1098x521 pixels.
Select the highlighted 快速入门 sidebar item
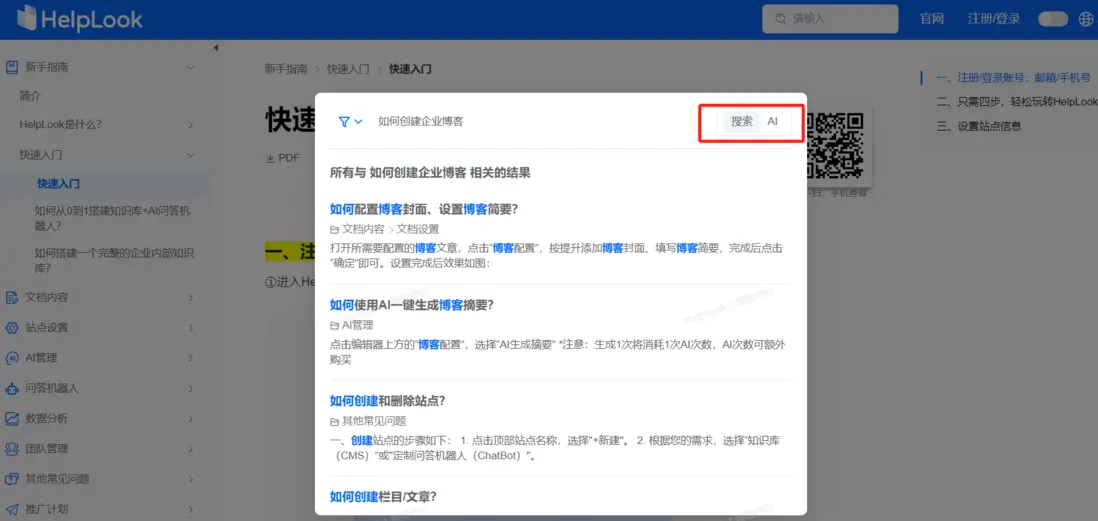[x=58, y=183]
